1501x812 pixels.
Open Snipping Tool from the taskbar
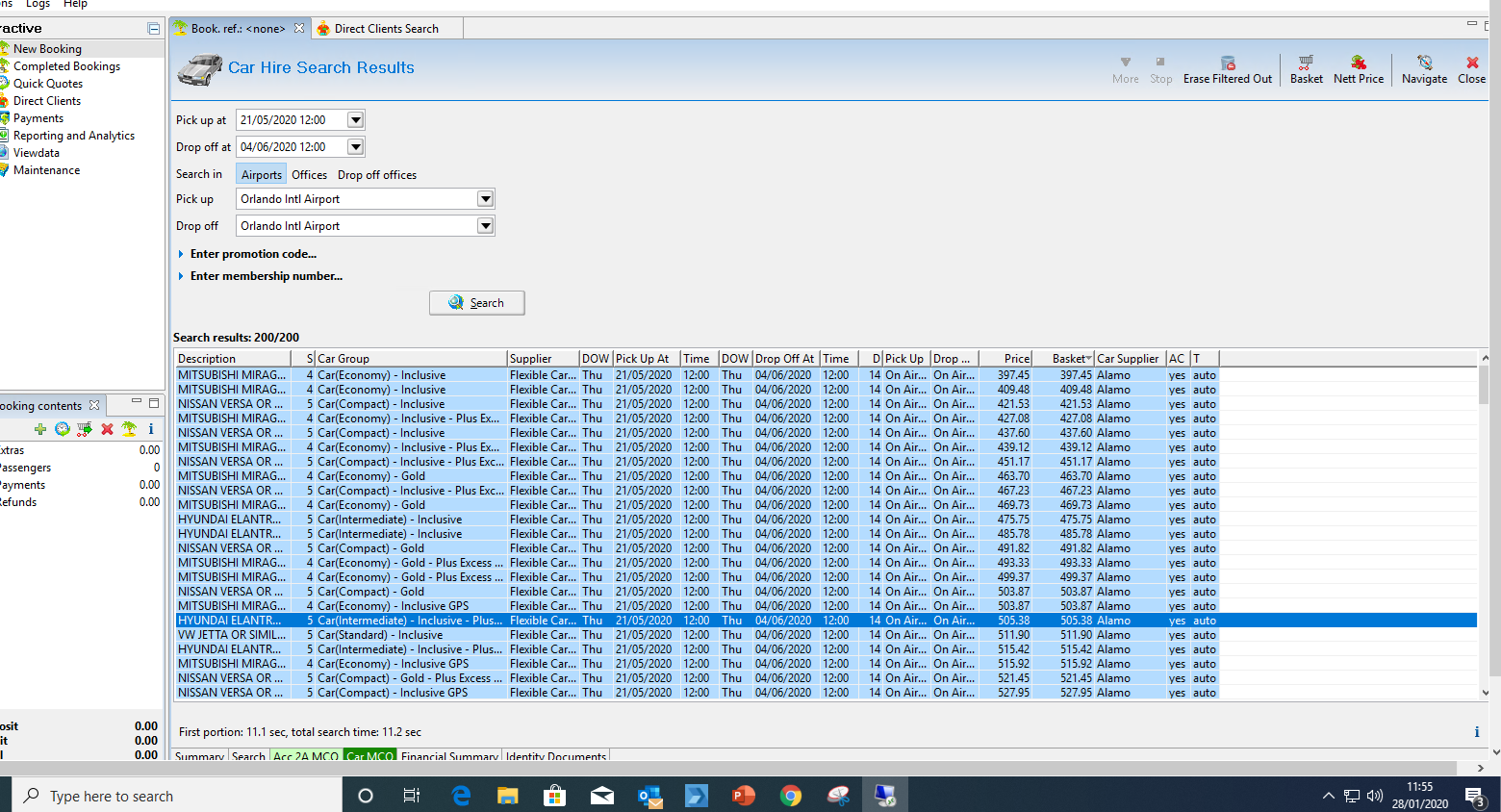point(838,796)
